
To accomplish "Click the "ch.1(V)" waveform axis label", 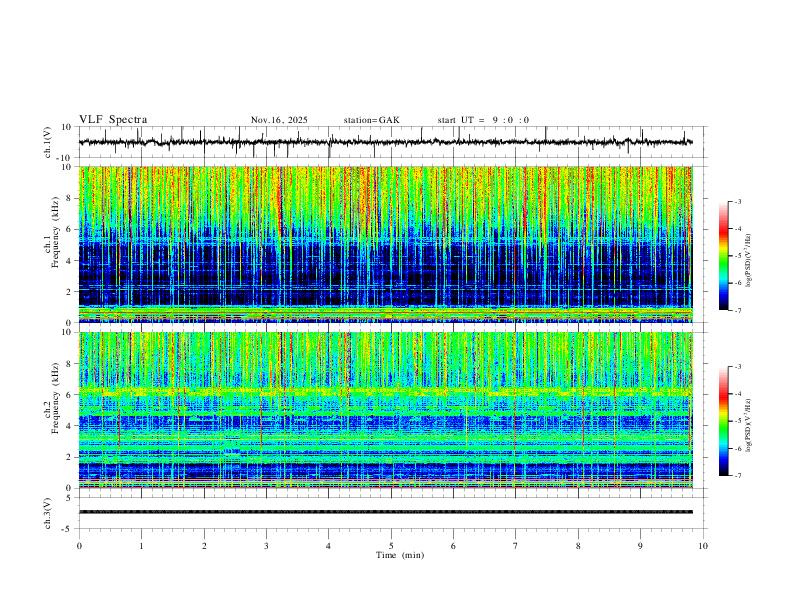I will pyautogui.click(x=48, y=142).
